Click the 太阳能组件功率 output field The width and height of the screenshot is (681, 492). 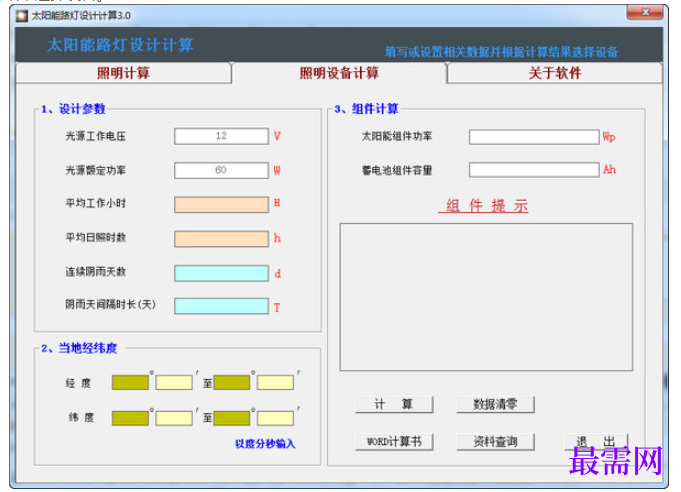coord(534,137)
